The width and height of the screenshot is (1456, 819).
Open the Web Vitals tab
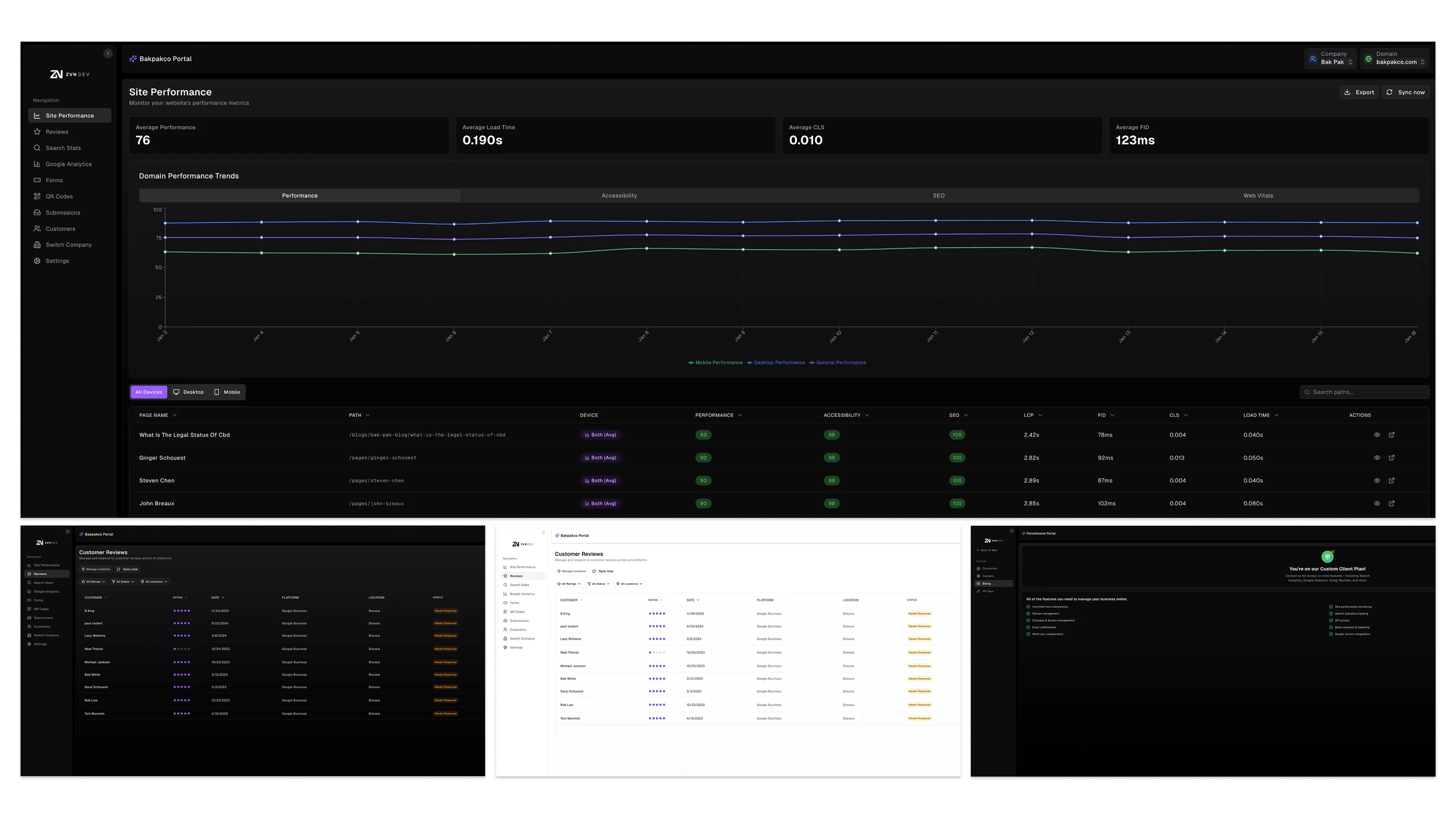(1258, 195)
